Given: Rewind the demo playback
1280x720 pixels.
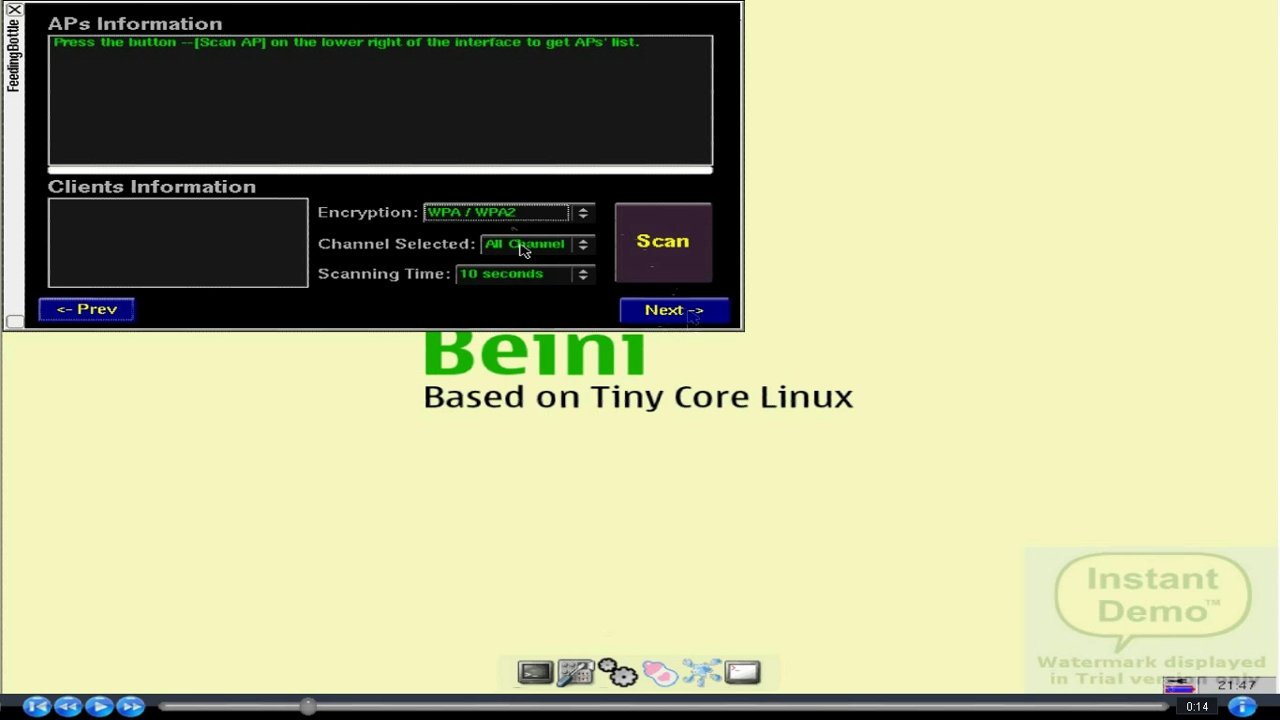Looking at the screenshot, I should coord(68,707).
